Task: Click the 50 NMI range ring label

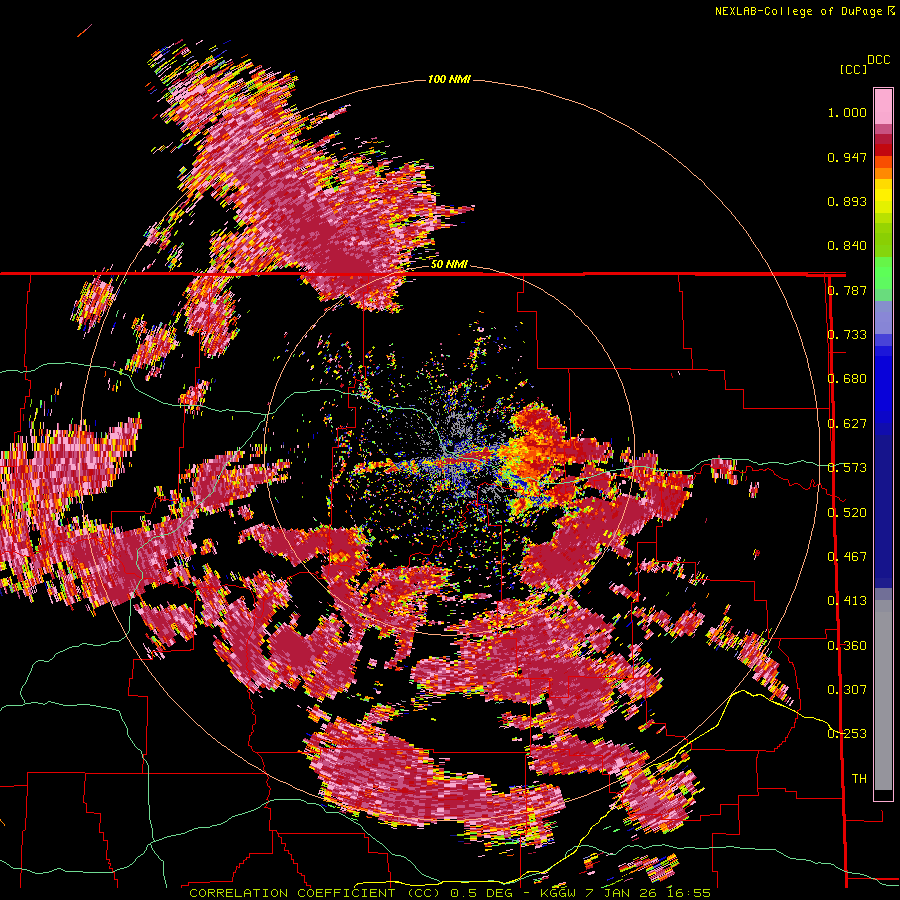Action: click(449, 264)
